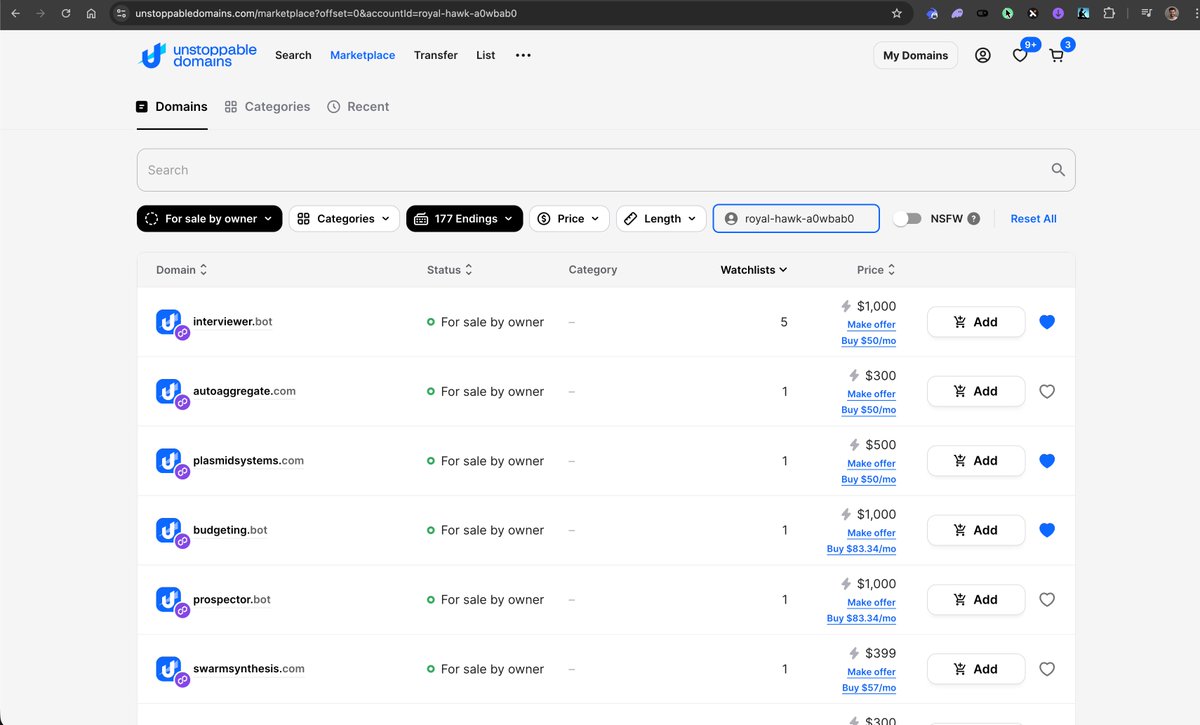Open the Price filter dropdown
This screenshot has width=1200, height=725.
click(x=569, y=219)
